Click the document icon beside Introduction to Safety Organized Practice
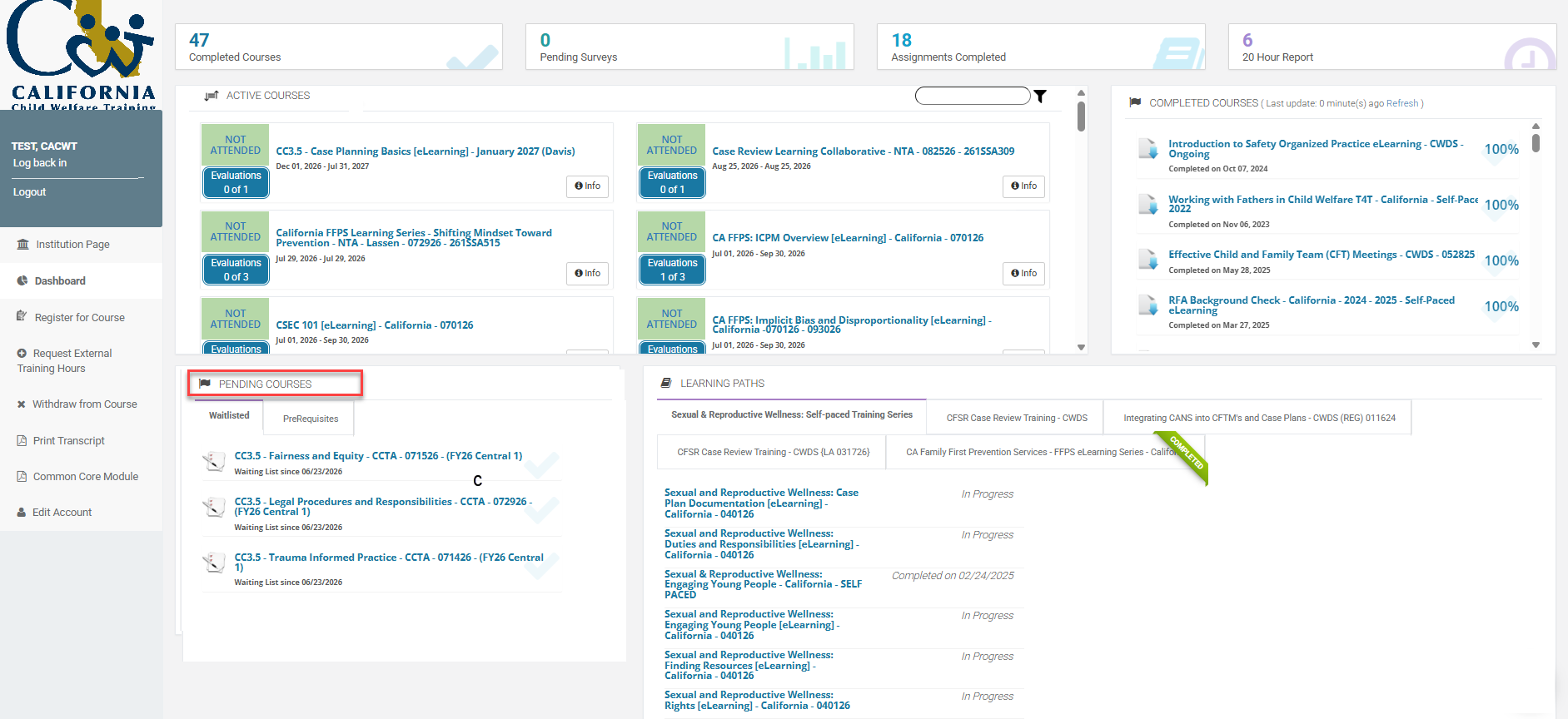This screenshot has width=1568, height=719. click(x=1148, y=149)
